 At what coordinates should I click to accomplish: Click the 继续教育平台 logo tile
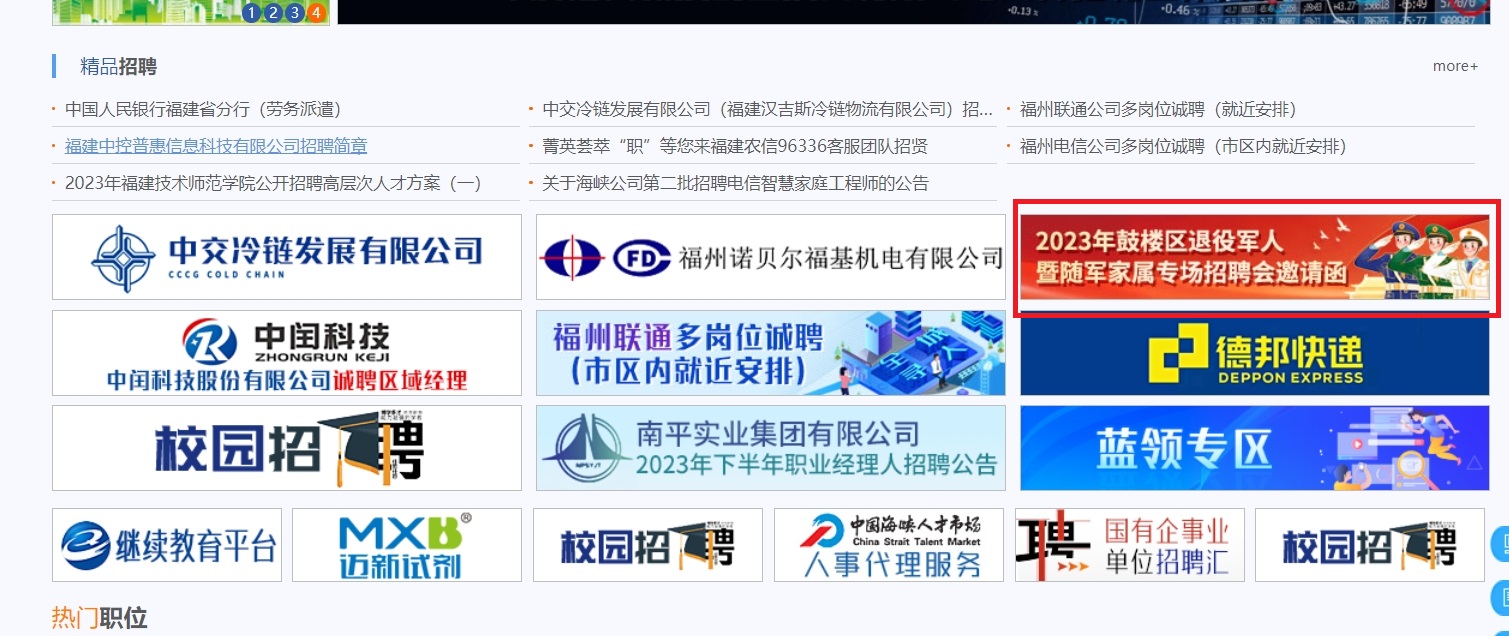coord(167,545)
